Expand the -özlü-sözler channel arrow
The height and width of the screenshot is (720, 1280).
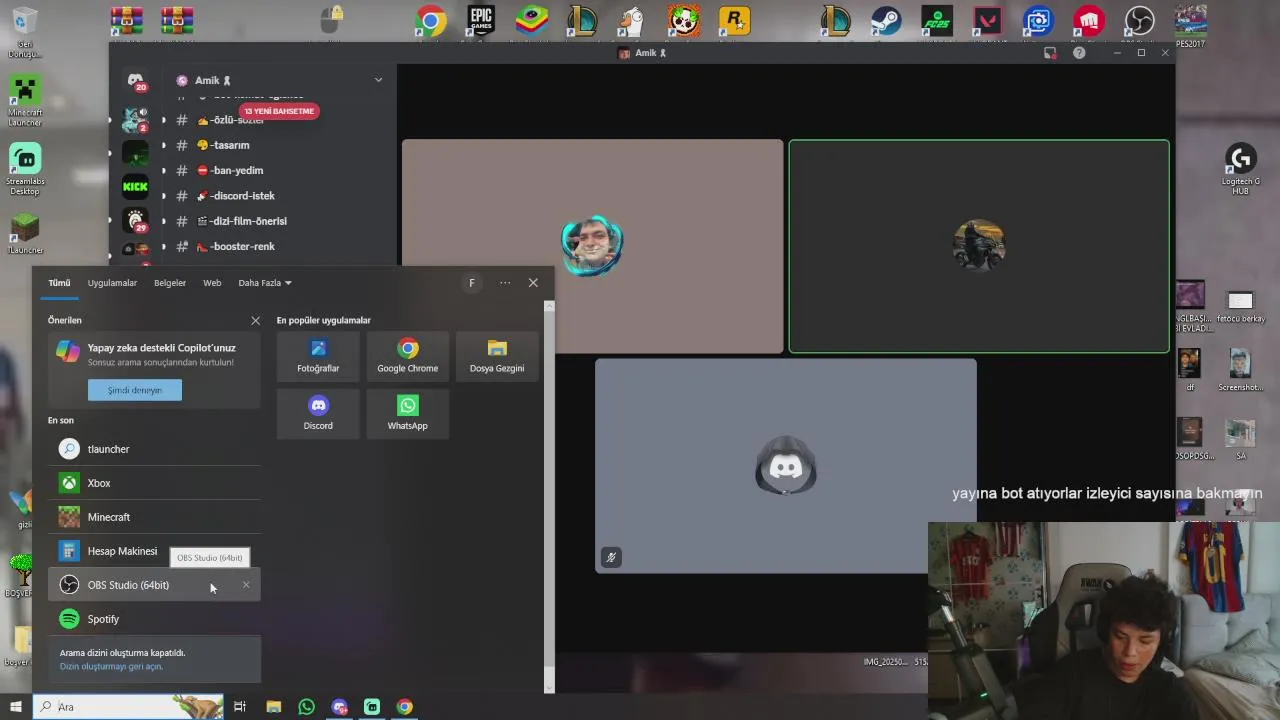pos(164,120)
